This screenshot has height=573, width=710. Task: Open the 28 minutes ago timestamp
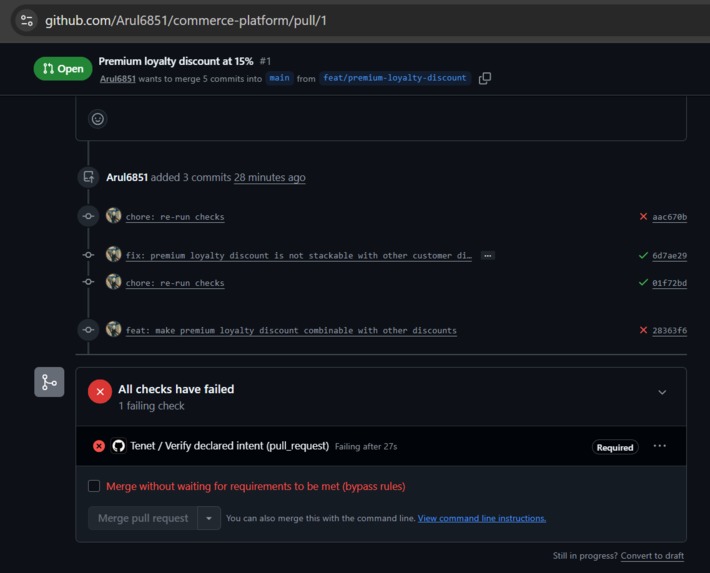pos(269,178)
